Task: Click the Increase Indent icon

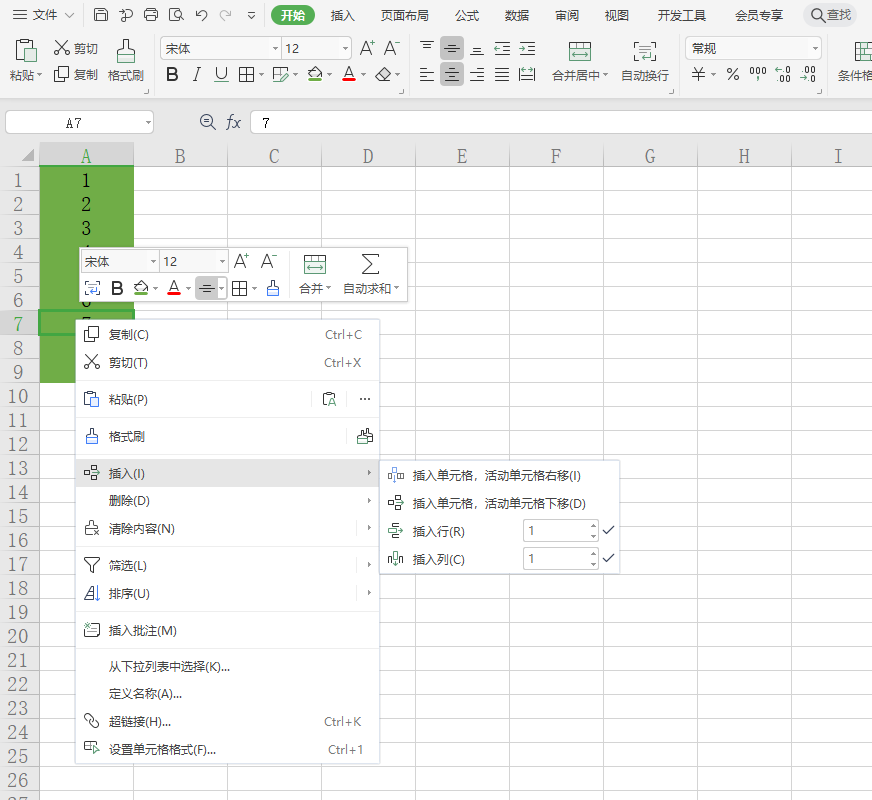Action: (x=527, y=49)
